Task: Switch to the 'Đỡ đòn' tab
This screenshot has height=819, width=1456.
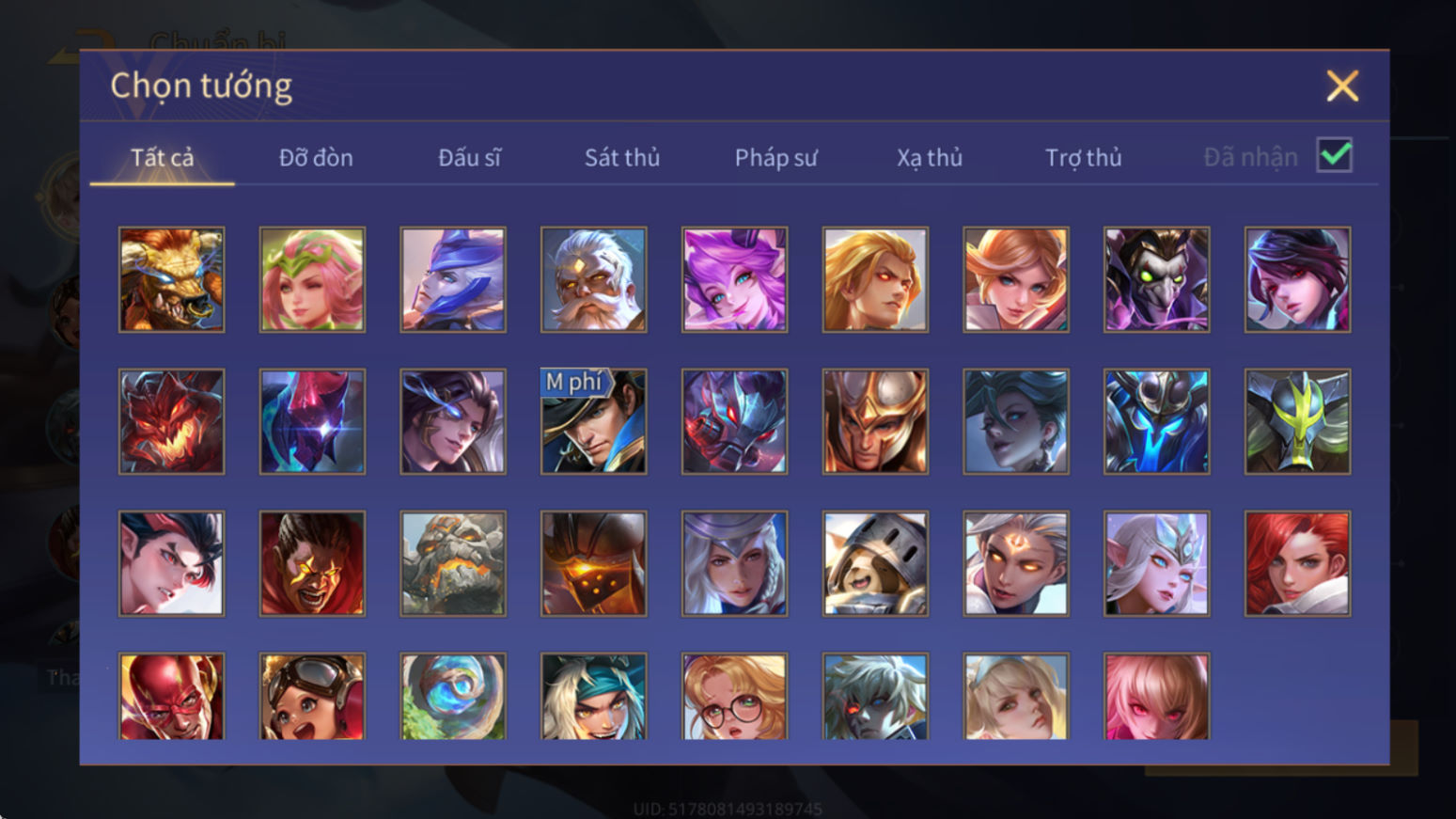Action: point(316,158)
